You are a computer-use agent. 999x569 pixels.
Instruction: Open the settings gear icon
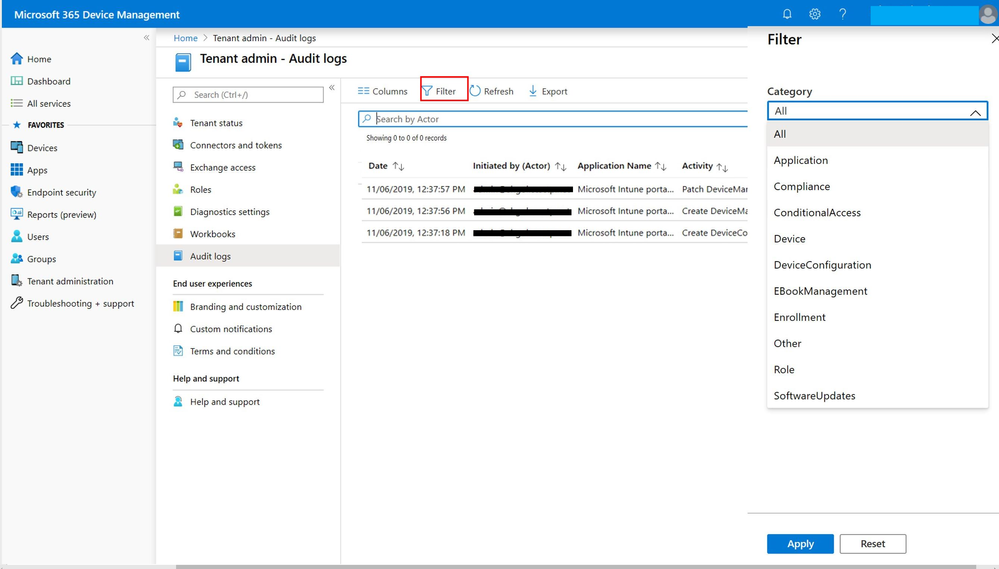pos(815,14)
